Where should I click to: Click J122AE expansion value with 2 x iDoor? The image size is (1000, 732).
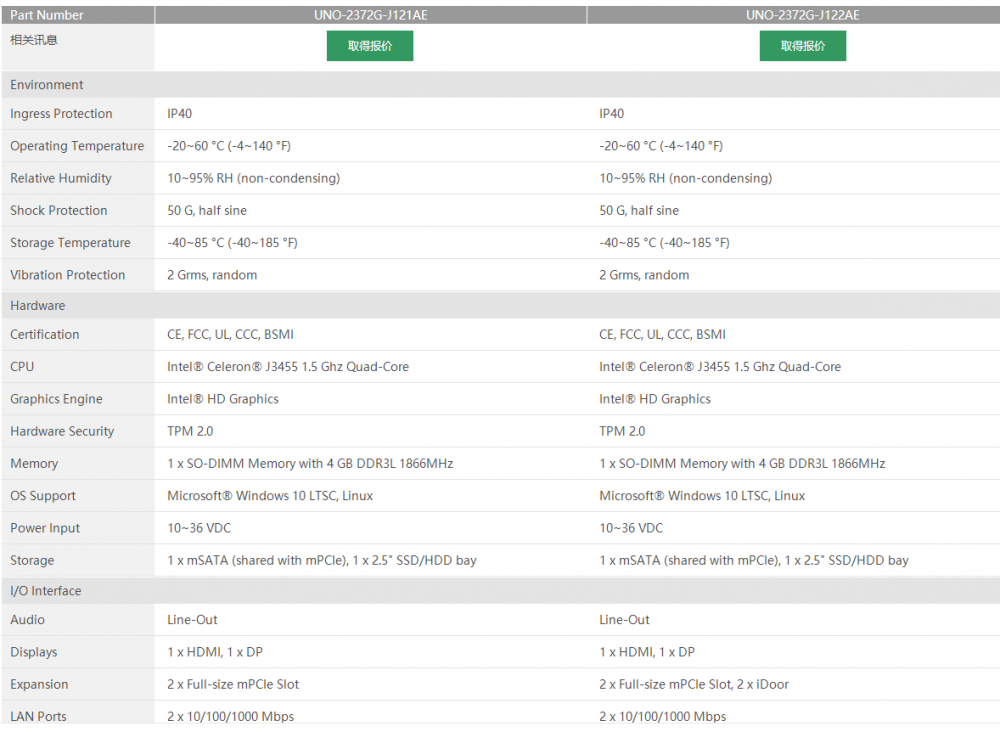coord(694,684)
